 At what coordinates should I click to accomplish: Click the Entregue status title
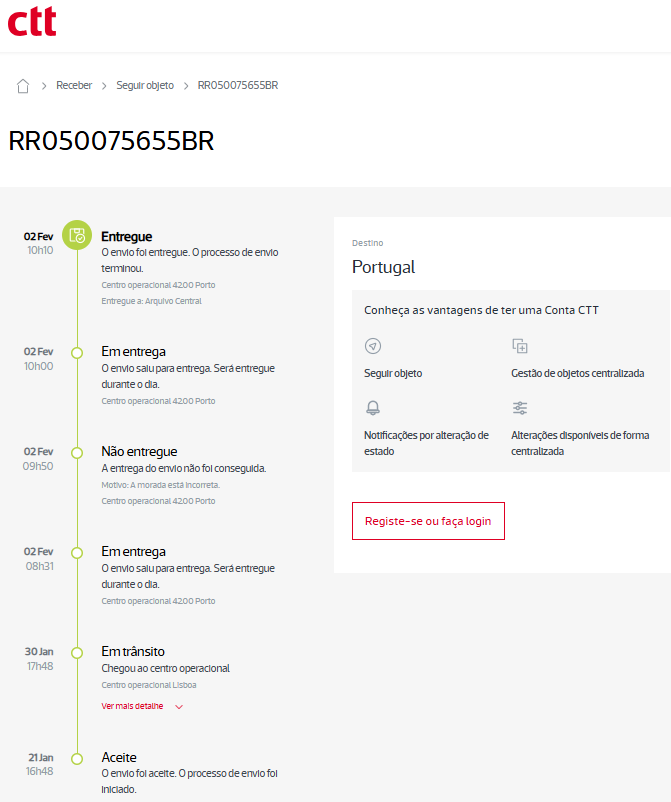coord(127,237)
